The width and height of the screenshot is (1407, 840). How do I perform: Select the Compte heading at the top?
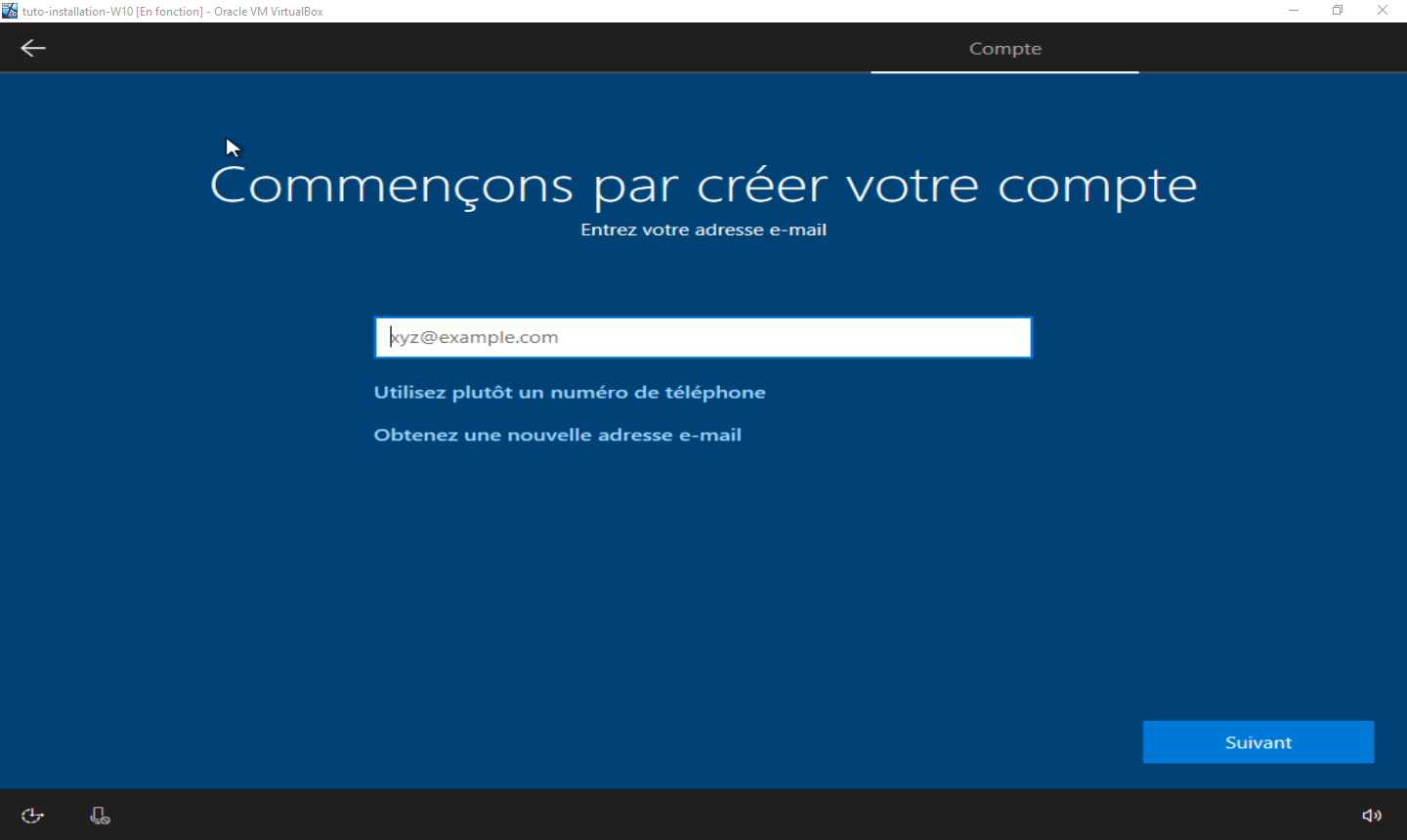(1004, 48)
